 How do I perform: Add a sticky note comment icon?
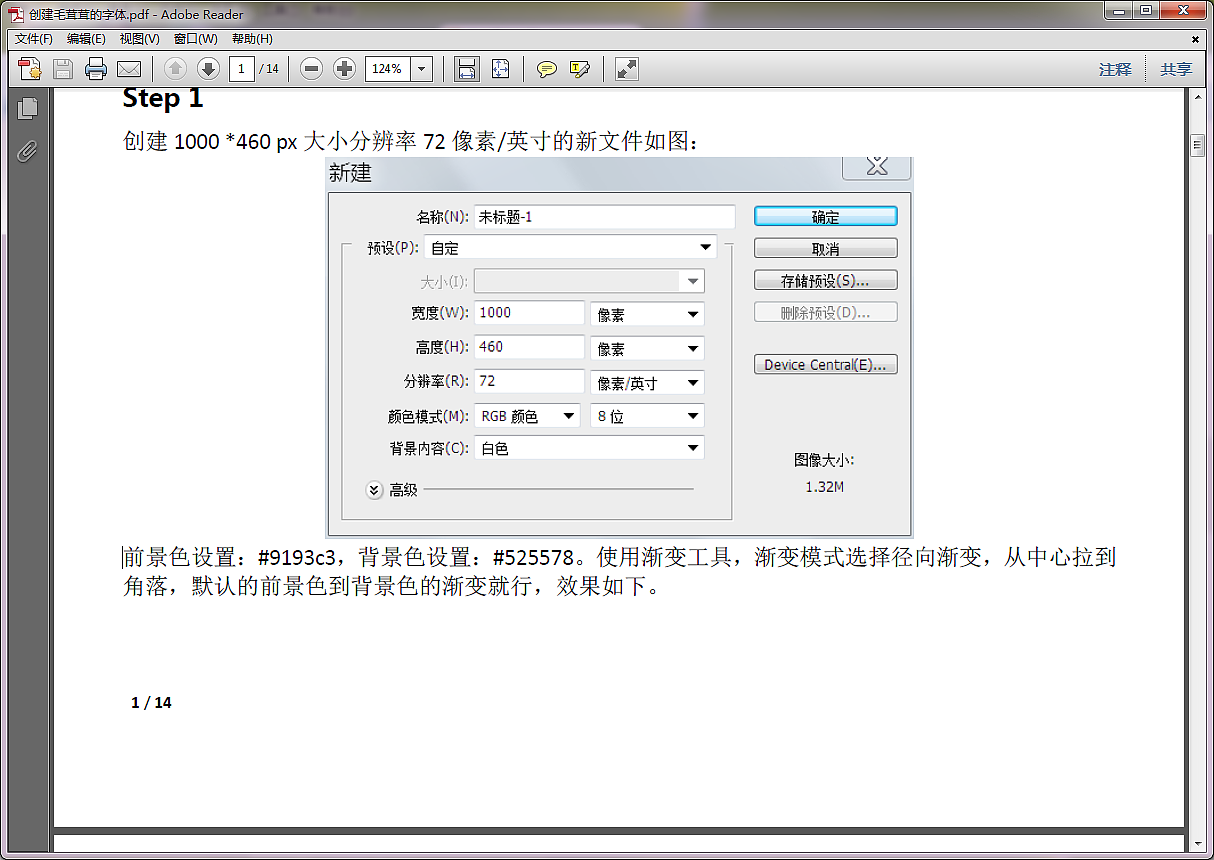click(547, 69)
